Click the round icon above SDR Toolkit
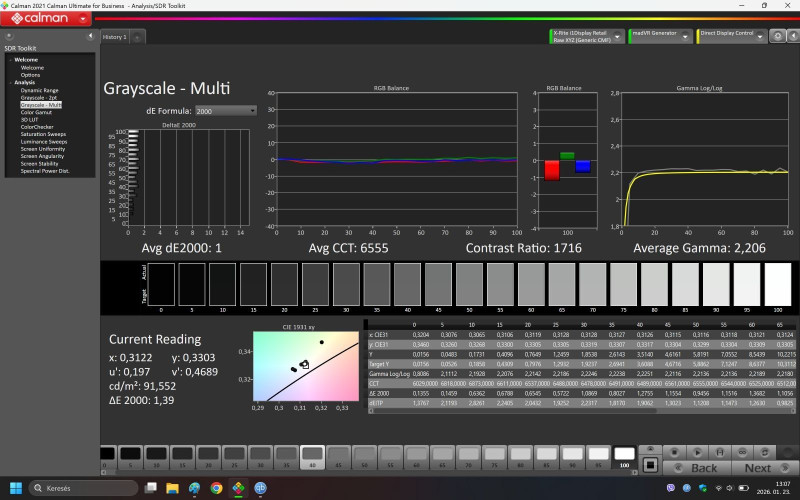800x500 pixels. pos(9,36)
